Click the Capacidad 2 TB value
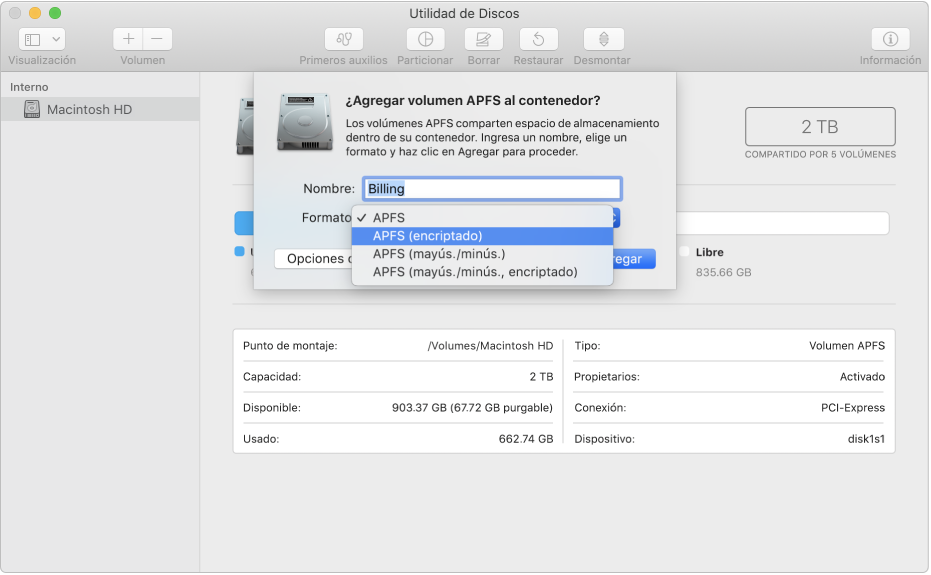Image resolution: width=931 pixels, height=575 pixels. pyautogui.click(x=541, y=377)
